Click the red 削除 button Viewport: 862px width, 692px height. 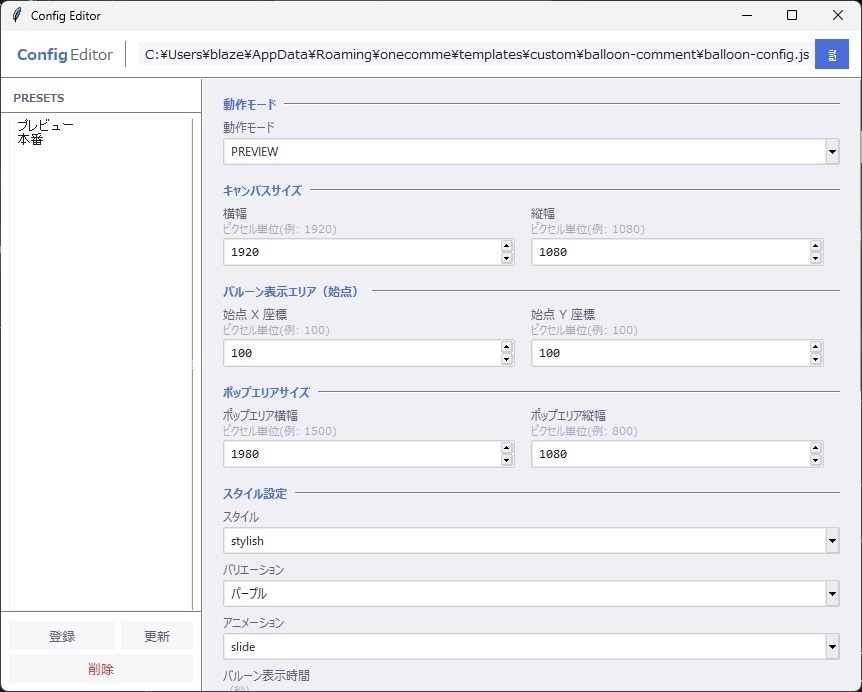[100, 668]
